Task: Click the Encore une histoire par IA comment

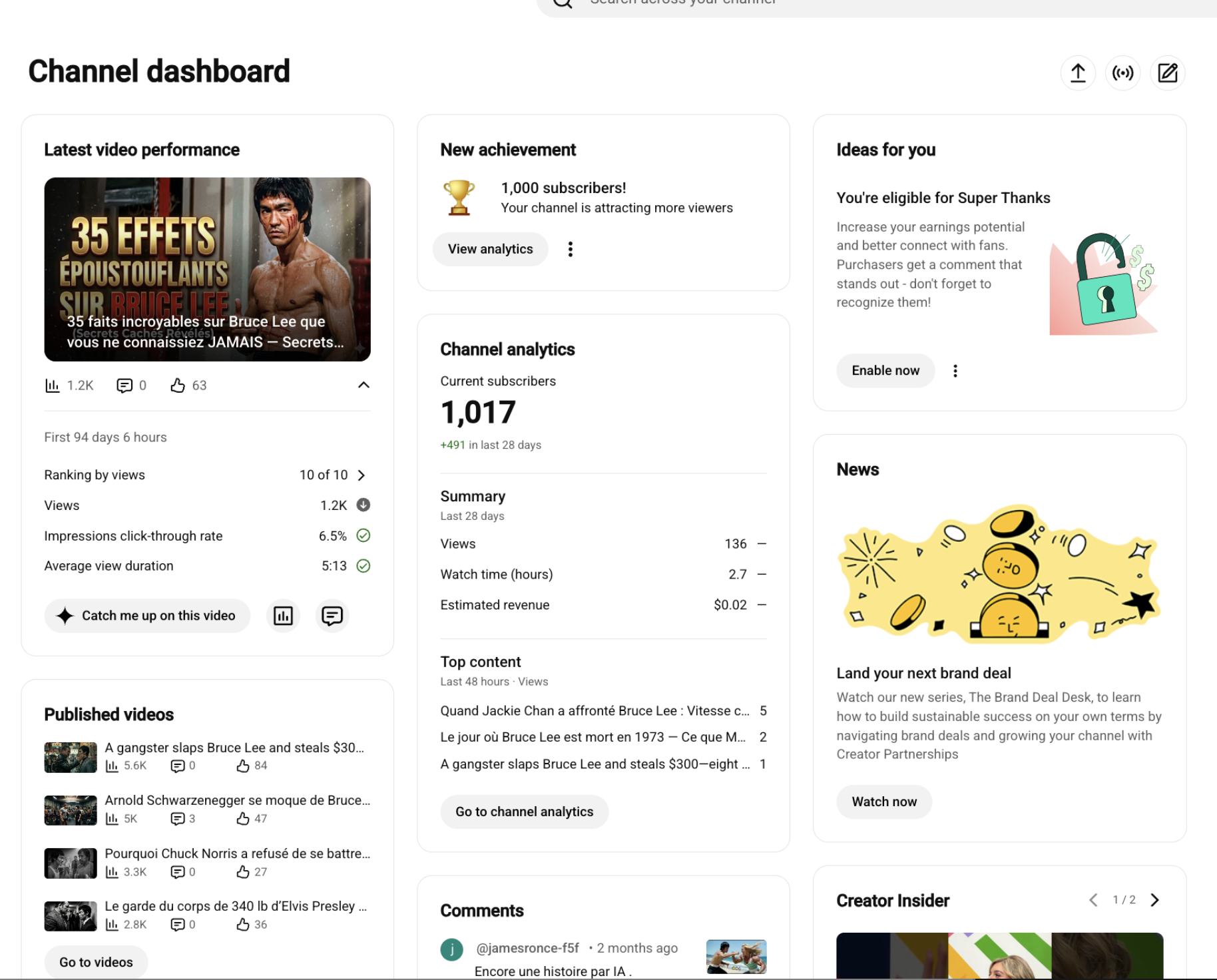Action: point(553,971)
